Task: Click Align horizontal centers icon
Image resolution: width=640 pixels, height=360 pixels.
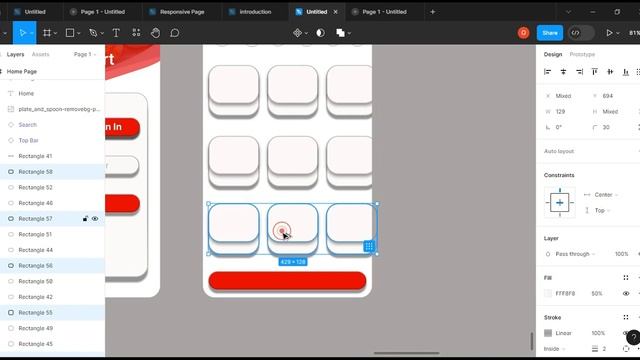Action: (x=563, y=72)
